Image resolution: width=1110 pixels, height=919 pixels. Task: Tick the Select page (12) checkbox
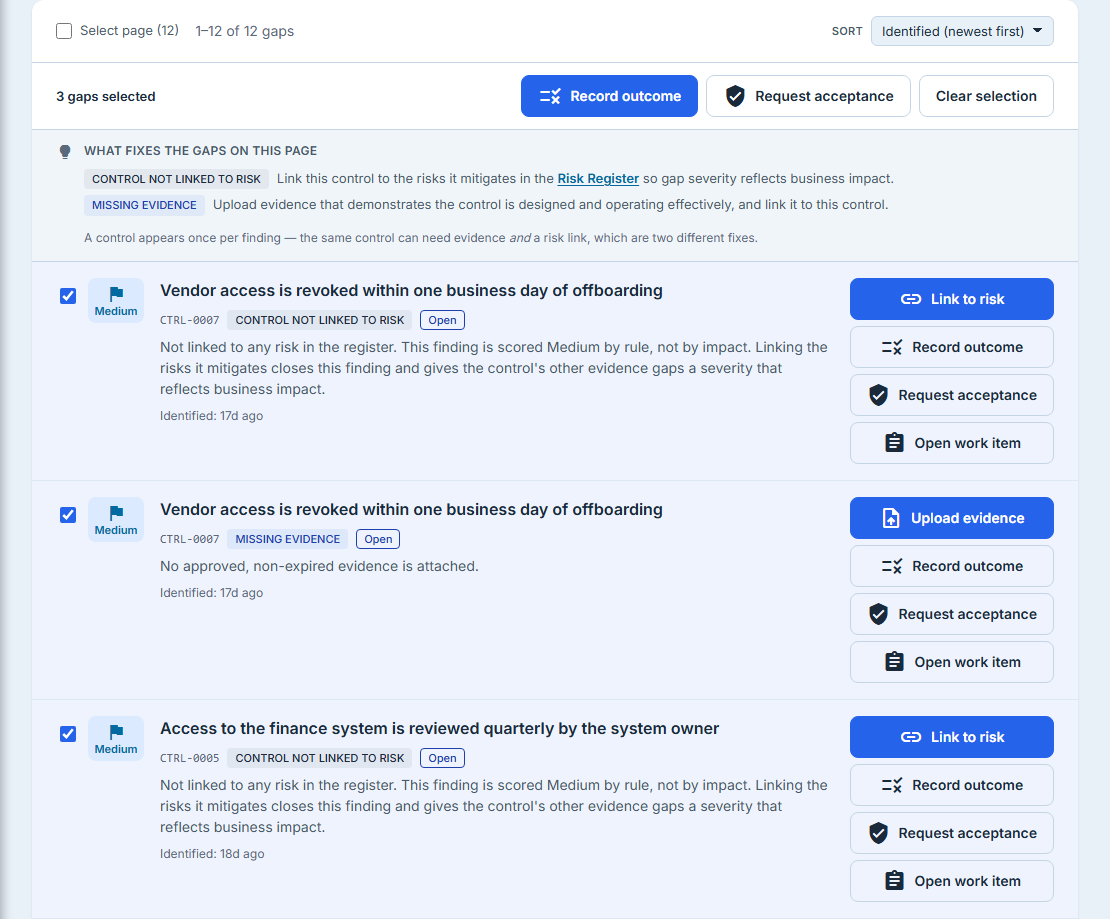click(64, 31)
